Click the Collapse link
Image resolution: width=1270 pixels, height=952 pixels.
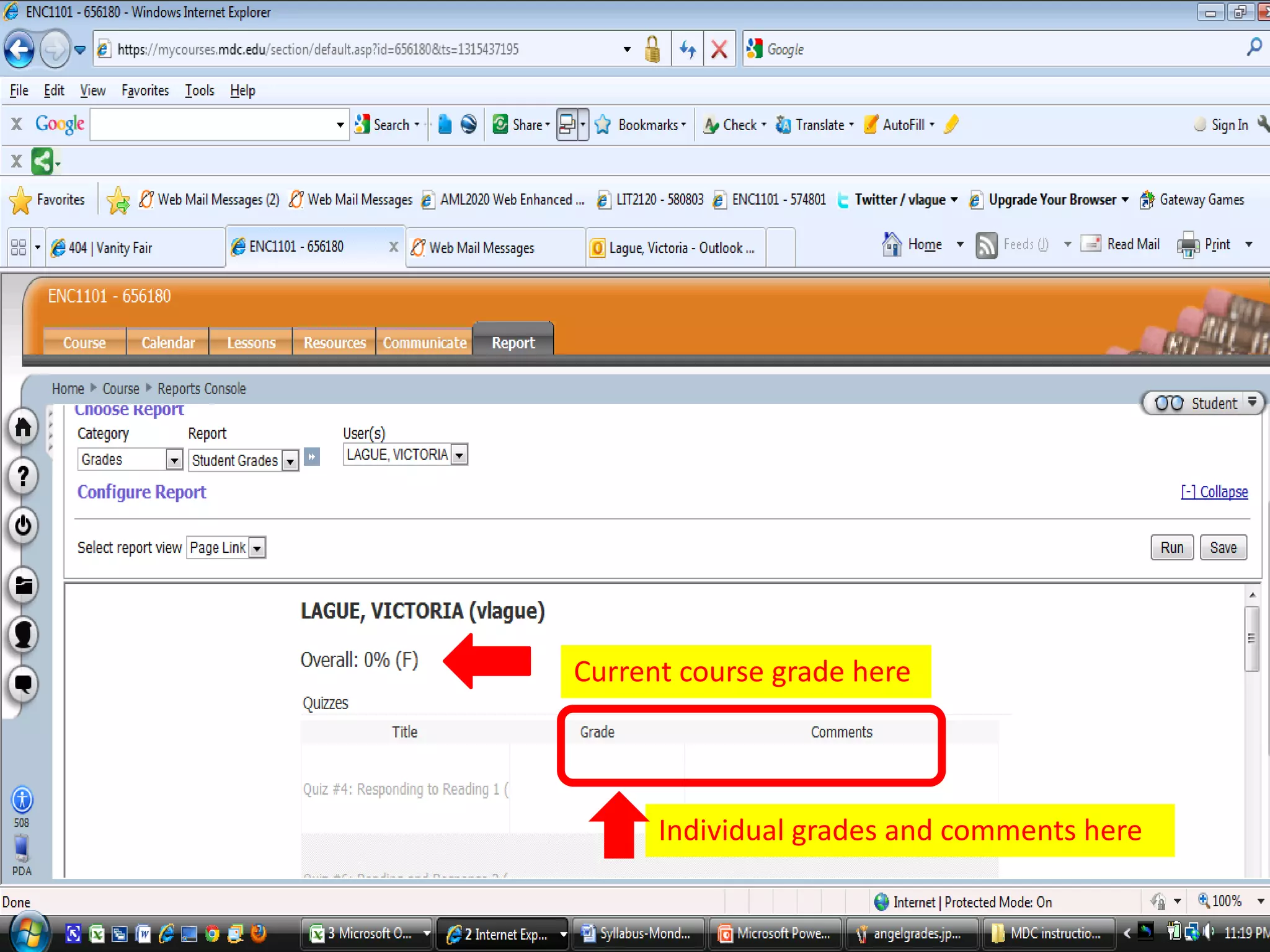pyautogui.click(x=1214, y=492)
